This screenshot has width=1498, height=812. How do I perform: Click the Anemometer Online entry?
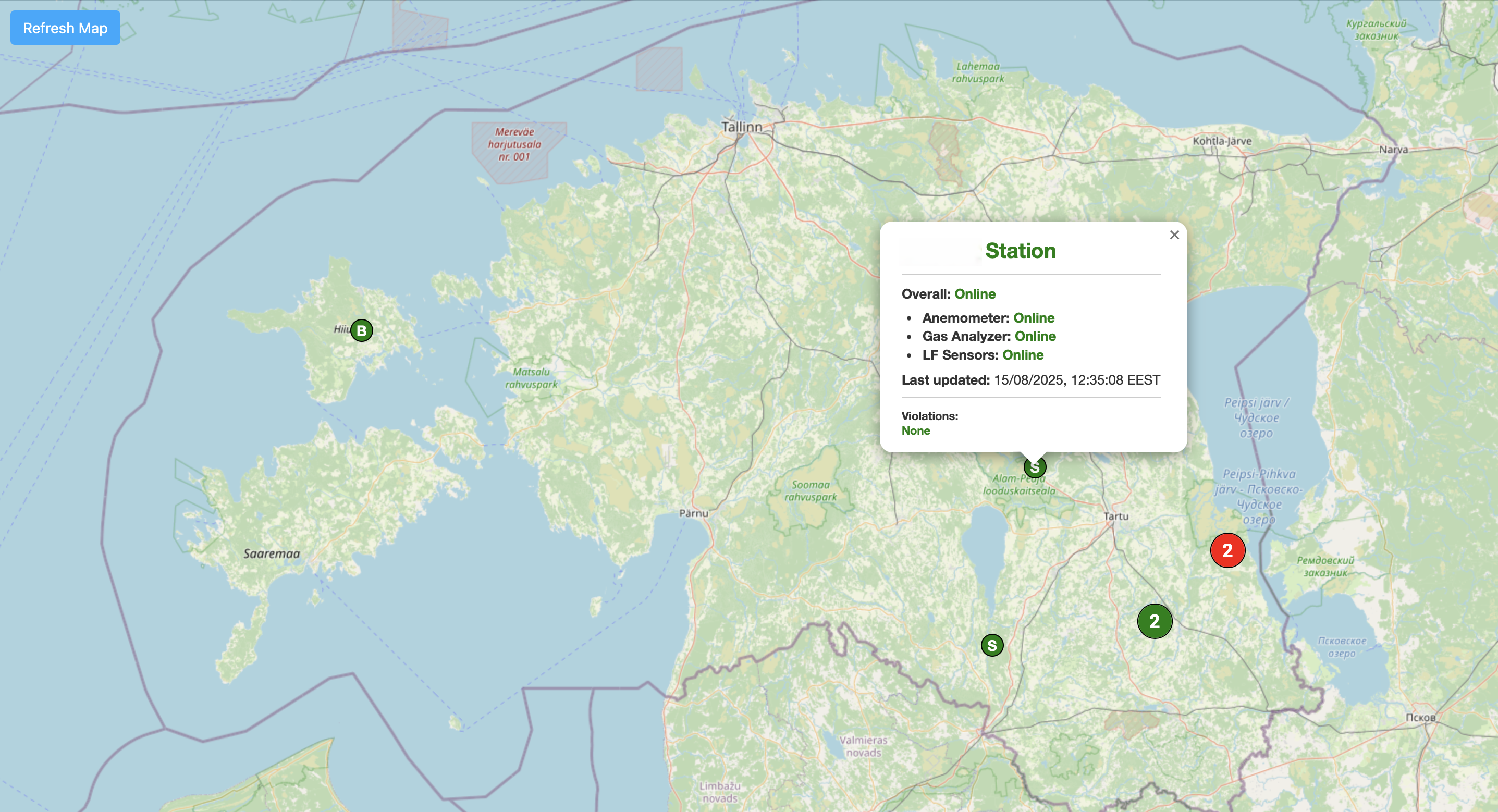[1034, 317]
